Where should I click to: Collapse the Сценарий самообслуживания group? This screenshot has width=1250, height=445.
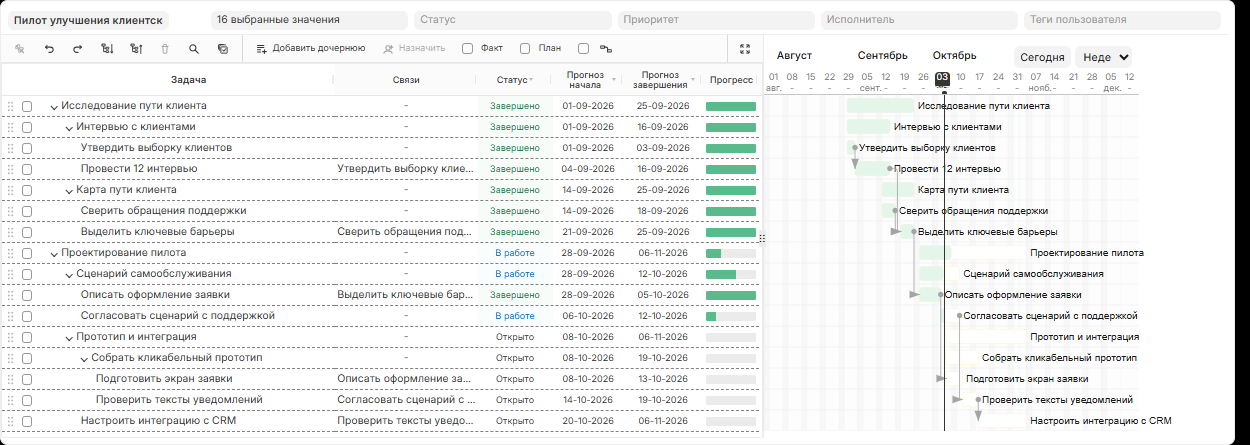69,274
